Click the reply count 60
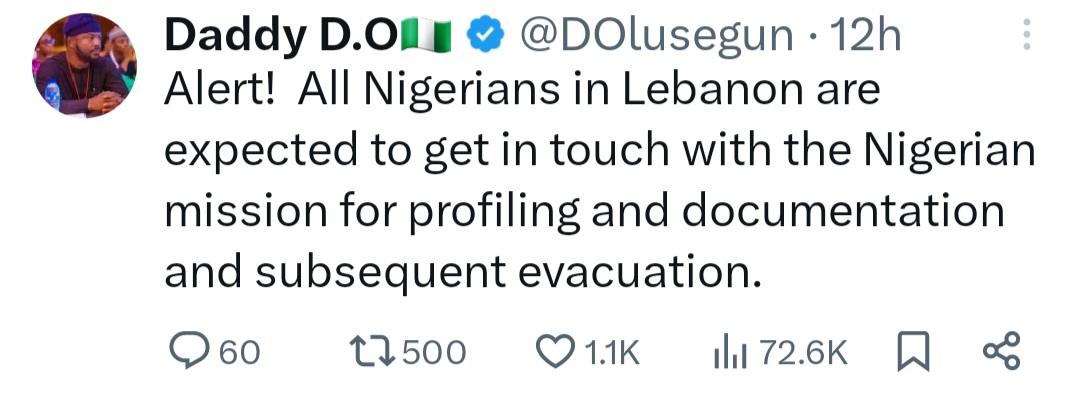The height and width of the screenshot is (400, 1080). (239, 352)
